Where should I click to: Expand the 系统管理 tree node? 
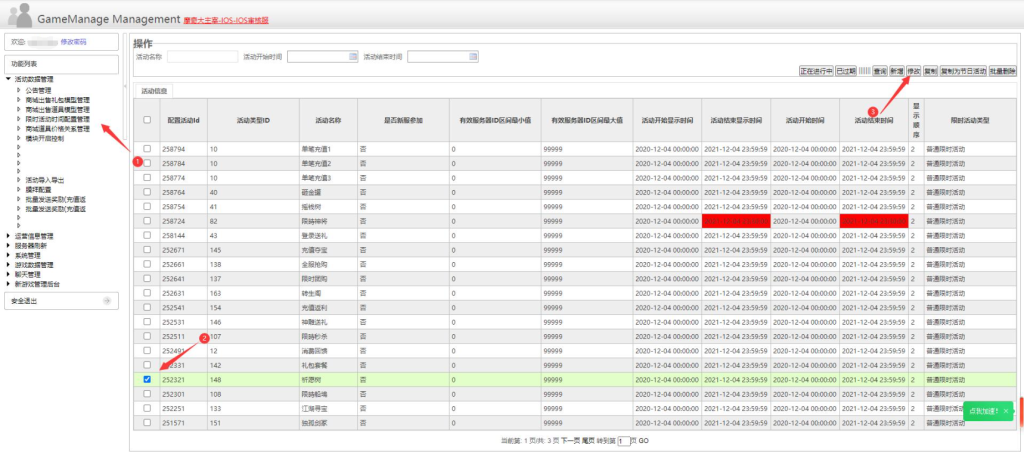(x=8, y=255)
